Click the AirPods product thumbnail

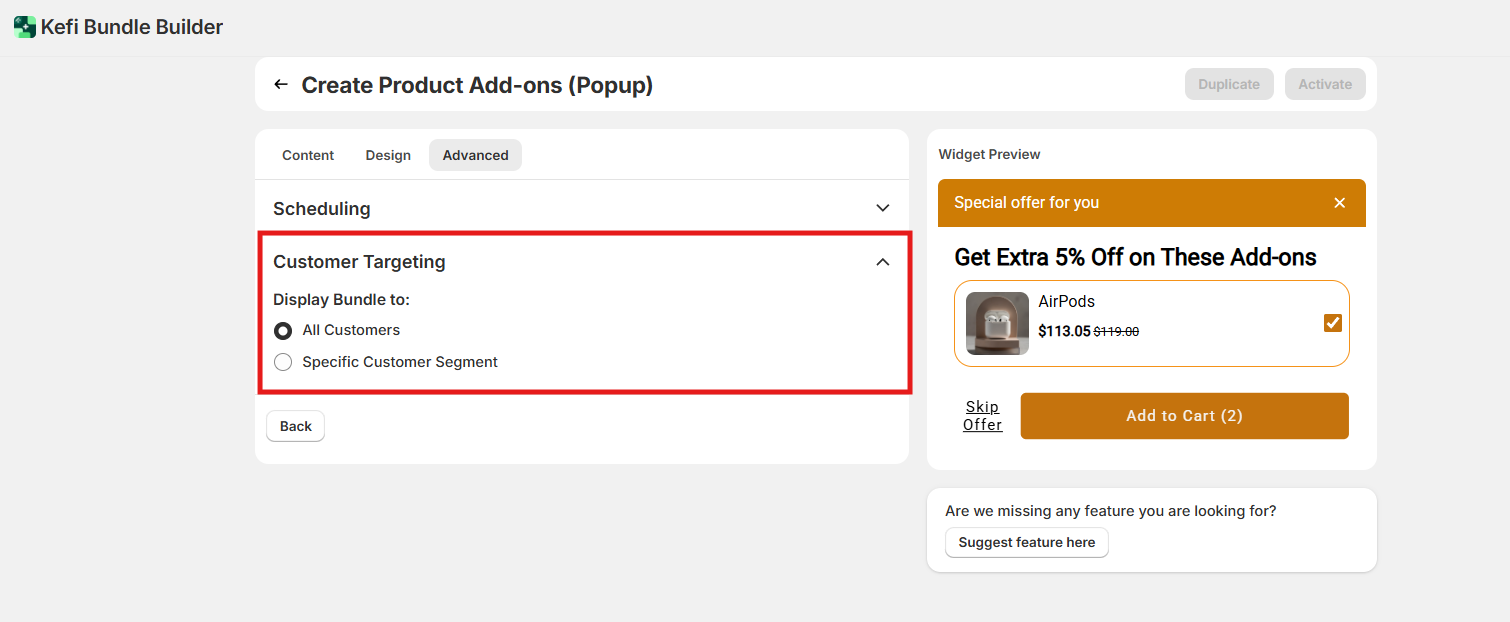997,323
